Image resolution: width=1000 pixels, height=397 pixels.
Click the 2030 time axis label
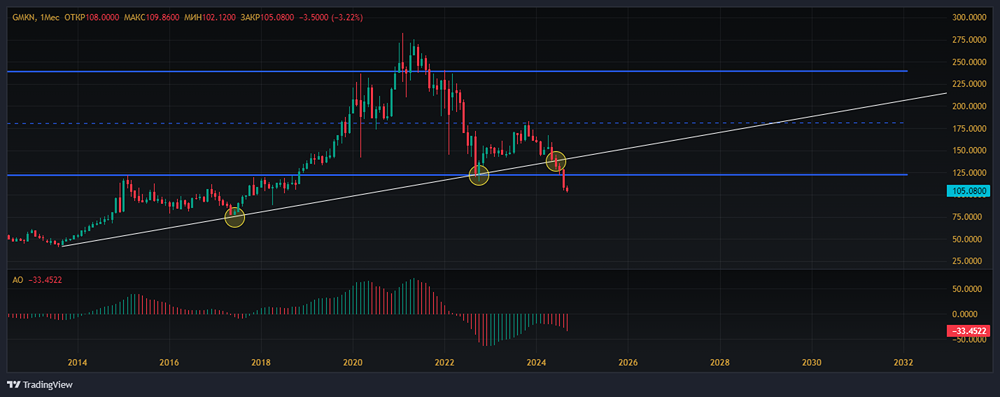[812, 363]
